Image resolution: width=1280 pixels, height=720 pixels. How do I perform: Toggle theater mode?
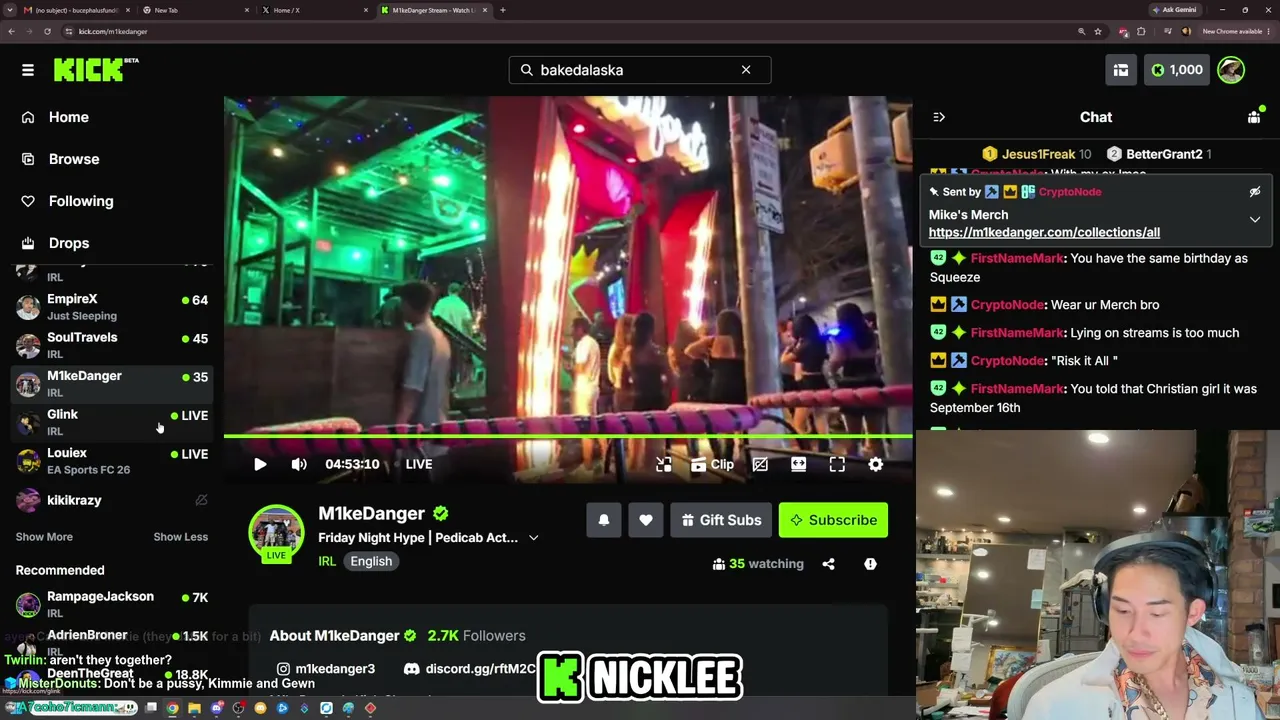(x=798, y=464)
